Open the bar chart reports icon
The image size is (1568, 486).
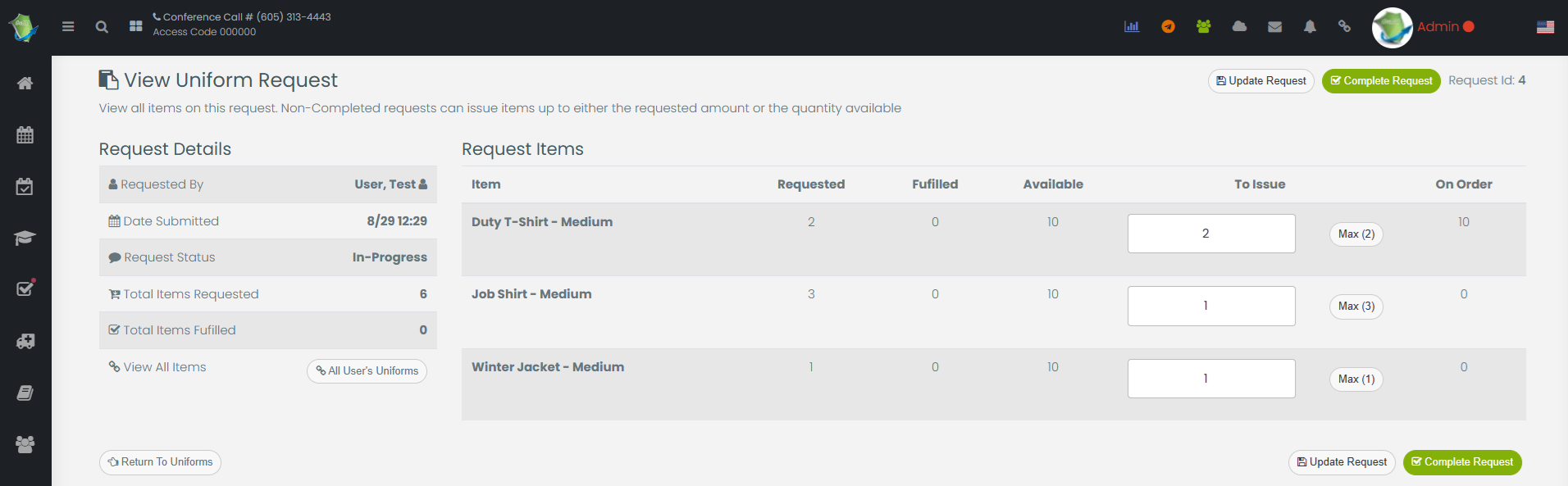1132,26
